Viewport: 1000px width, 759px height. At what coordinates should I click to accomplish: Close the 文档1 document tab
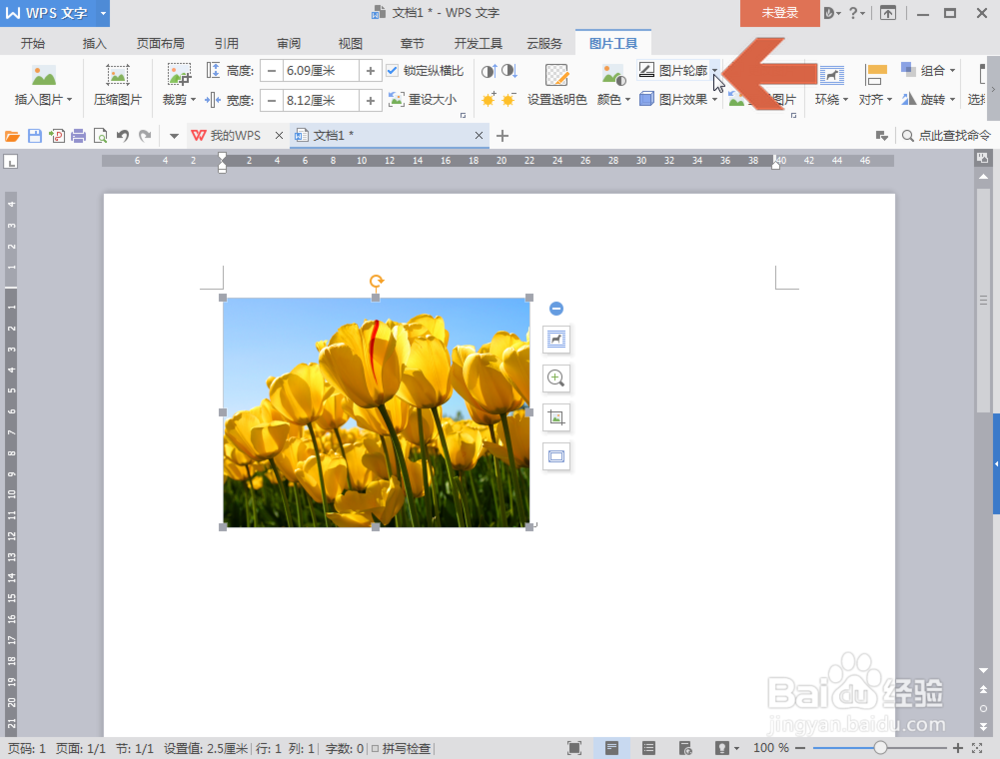[479, 136]
